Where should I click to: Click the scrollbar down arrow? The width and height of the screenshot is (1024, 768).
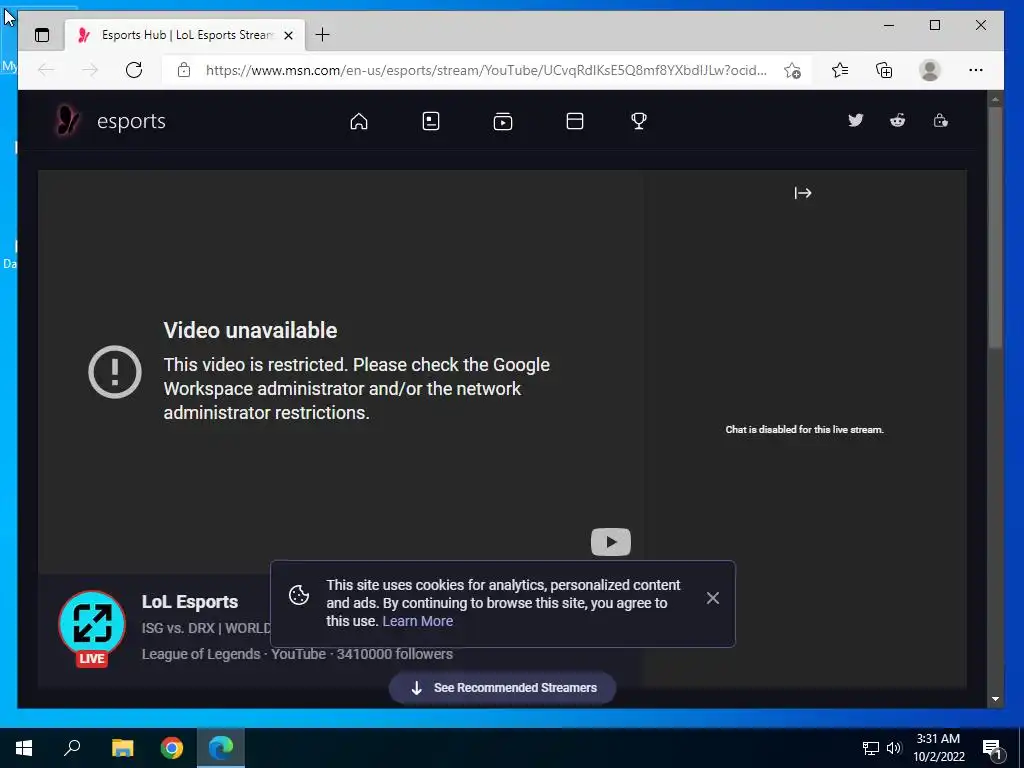(995, 699)
